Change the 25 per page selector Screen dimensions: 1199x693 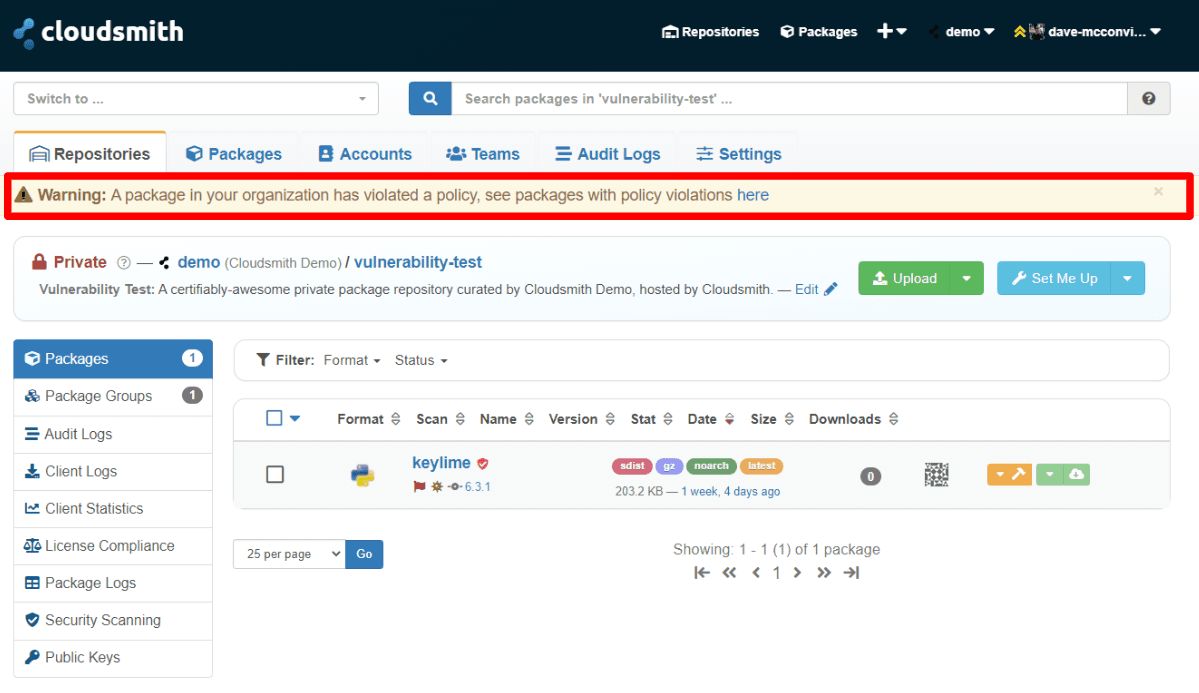288,553
